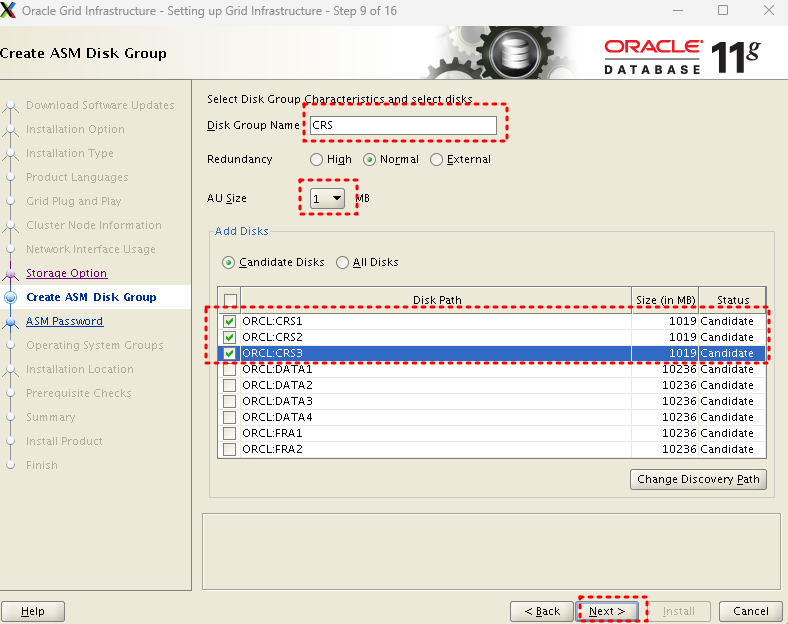The width and height of the screenshot is (788, 624).
Task: Maximize the installer window
Action: [723, 10]
